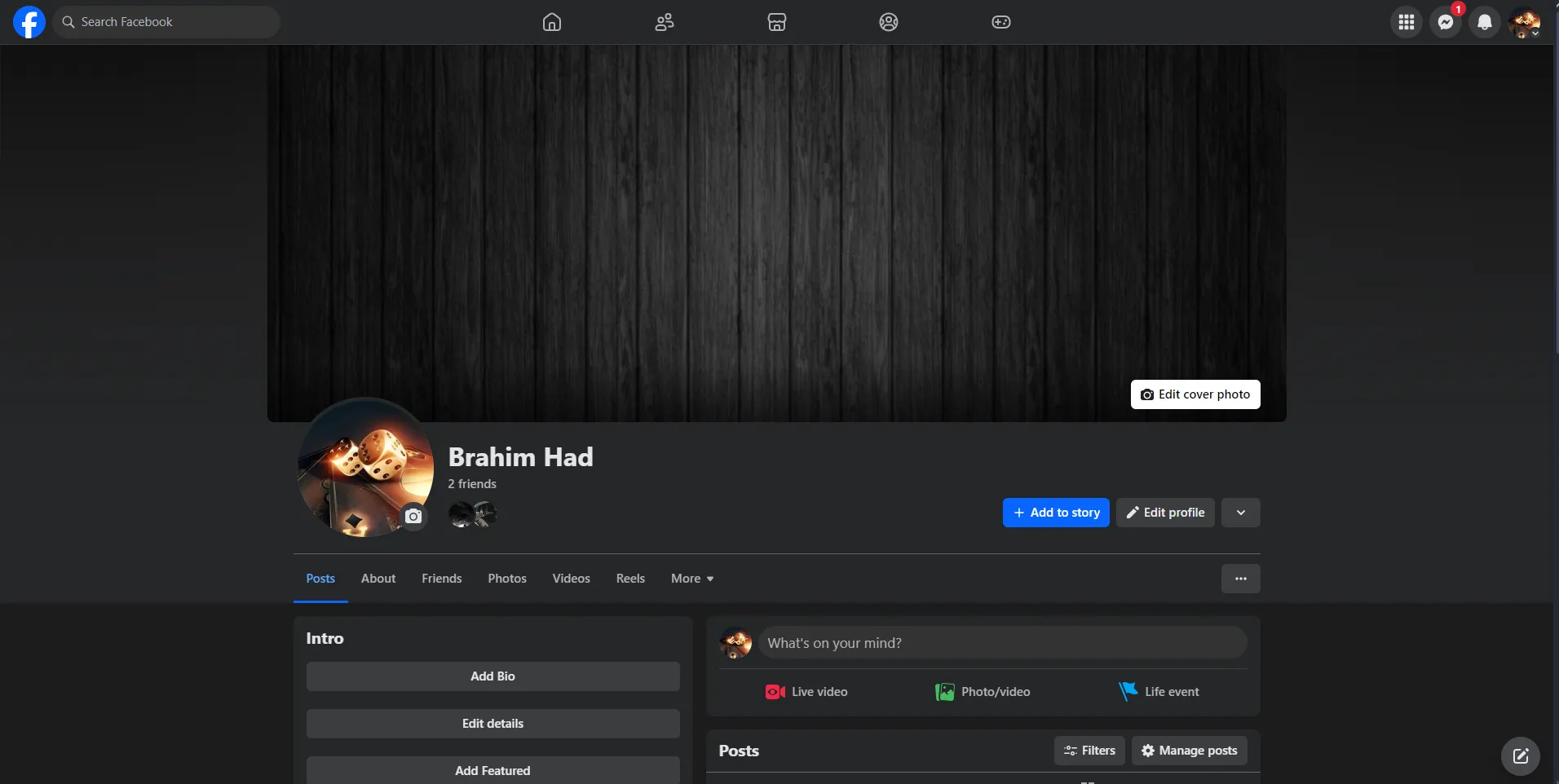Open Messenger chats icon
This screenshot has height=784, width=1559.
click(1445, 22)
